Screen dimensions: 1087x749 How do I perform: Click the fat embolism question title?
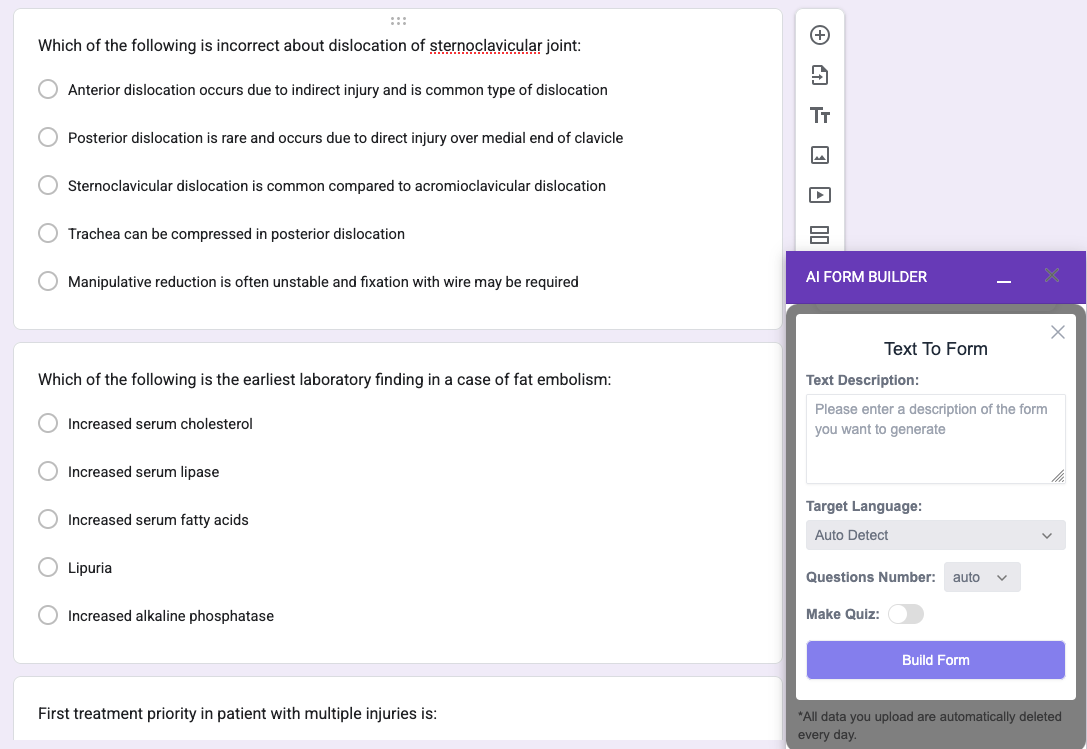(324, 379)
